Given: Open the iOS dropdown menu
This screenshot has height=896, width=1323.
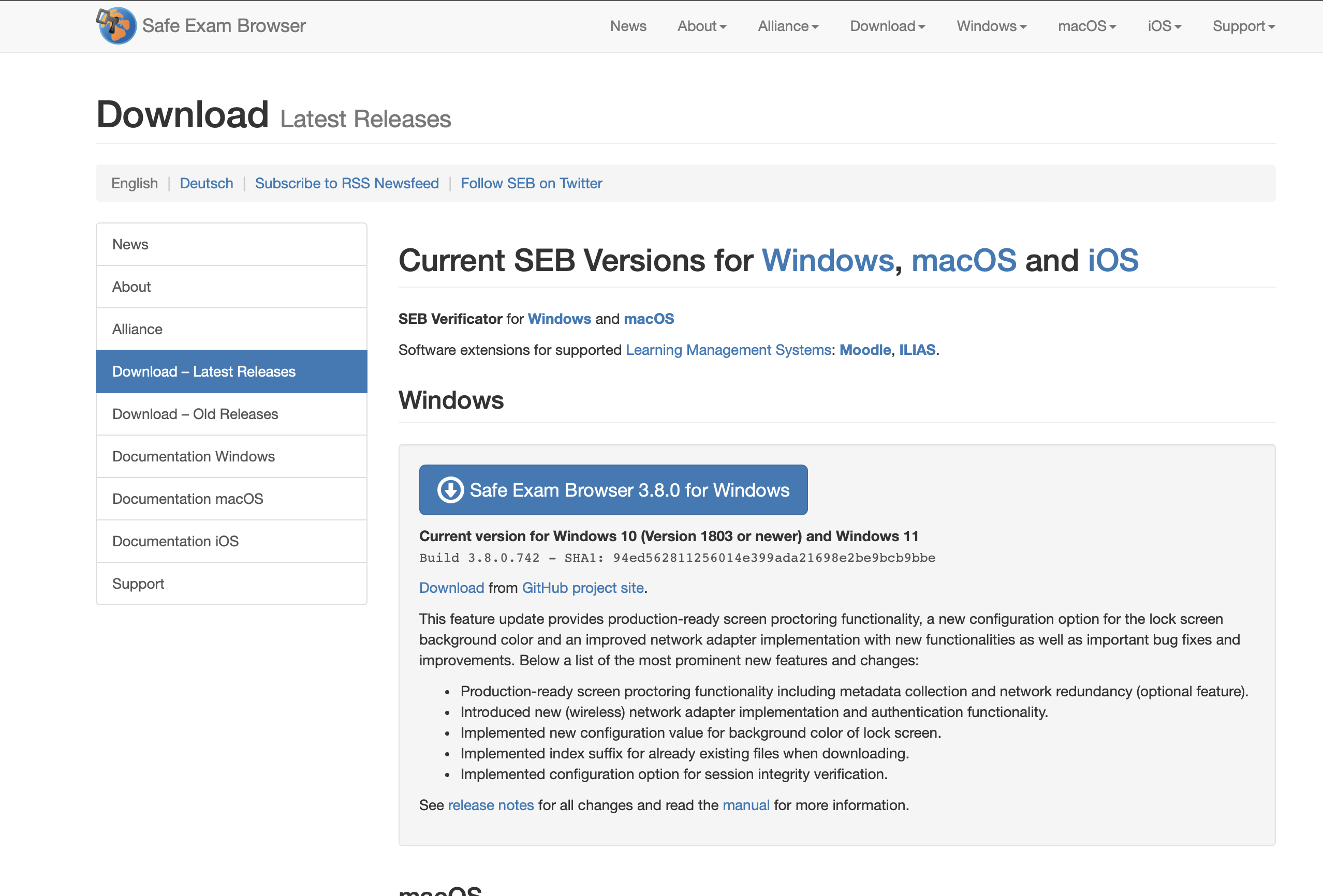Looking at the screenshot, I should pyautogui.click(x=1164, y=26).
